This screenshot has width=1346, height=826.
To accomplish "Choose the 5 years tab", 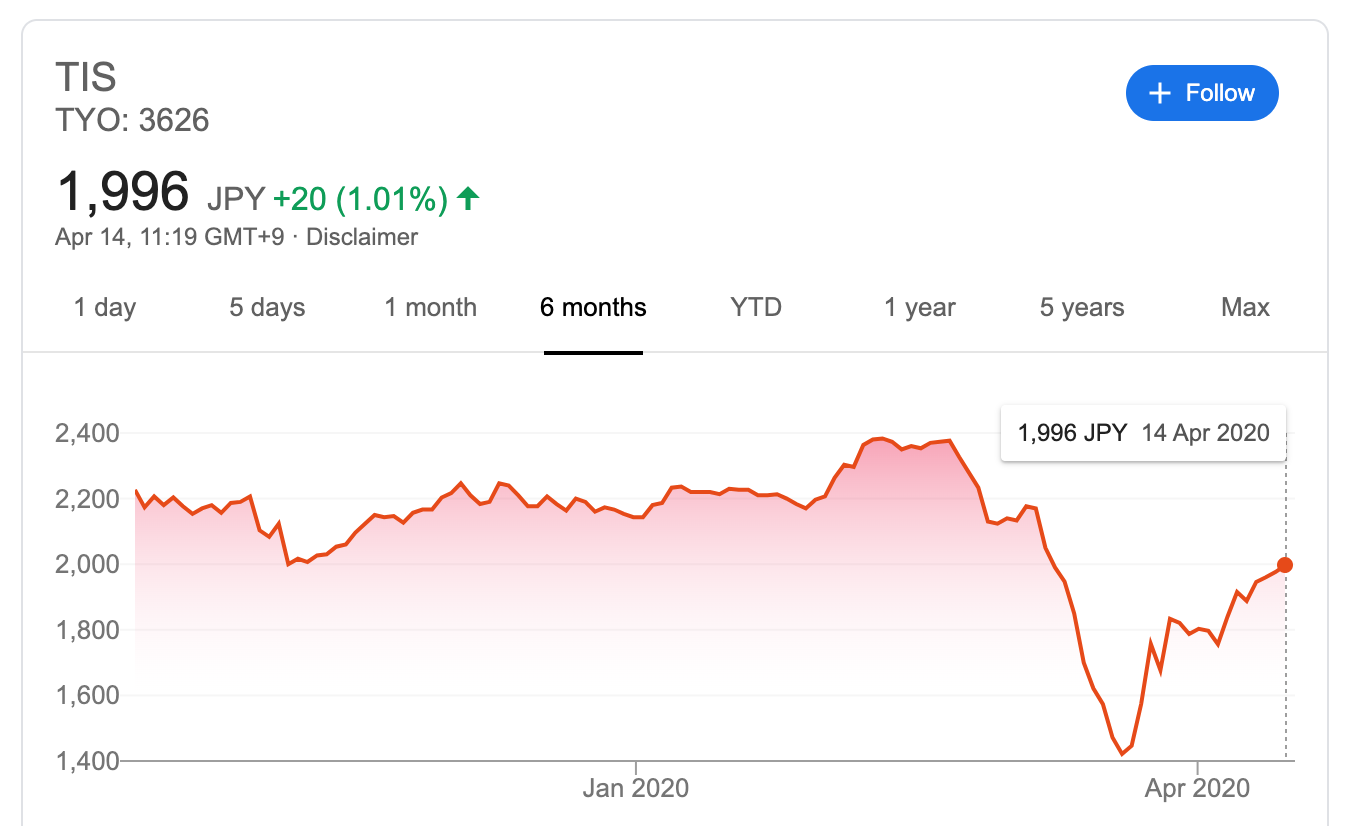I will (x=1082, y=307).
